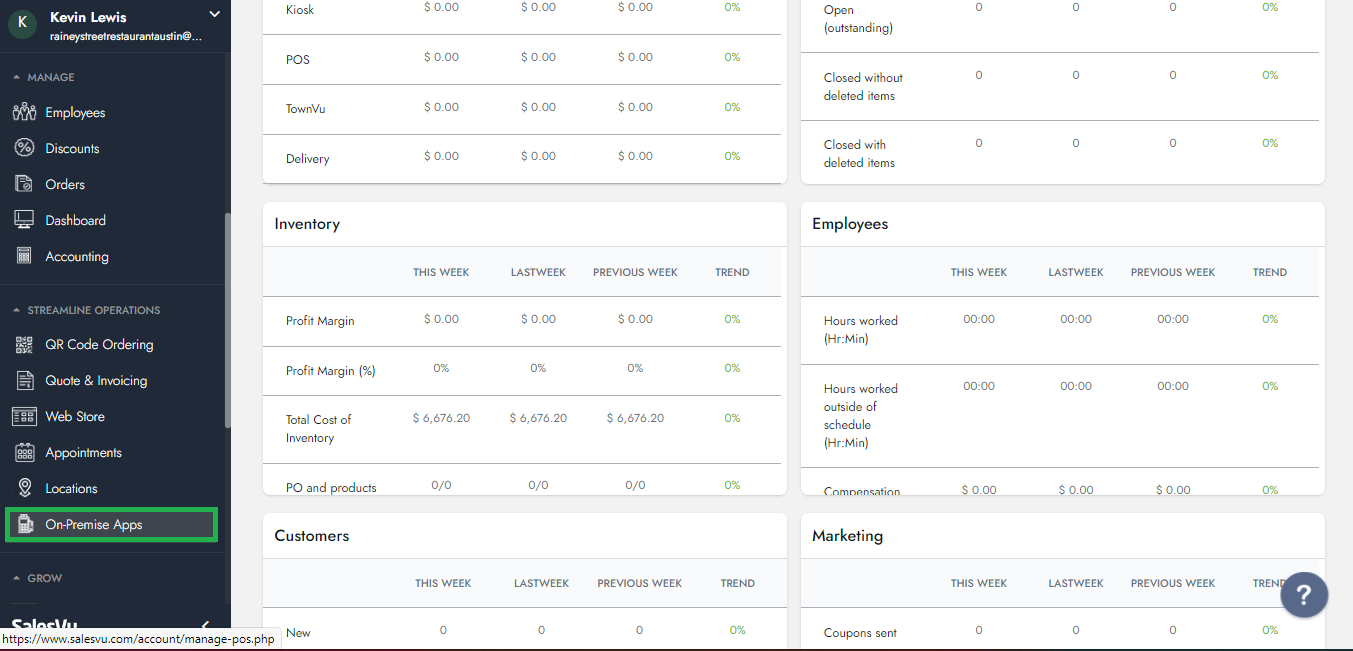1353x651 pixels.
Task: Collapse the Streamline Operations section
Action: [16, 310]
